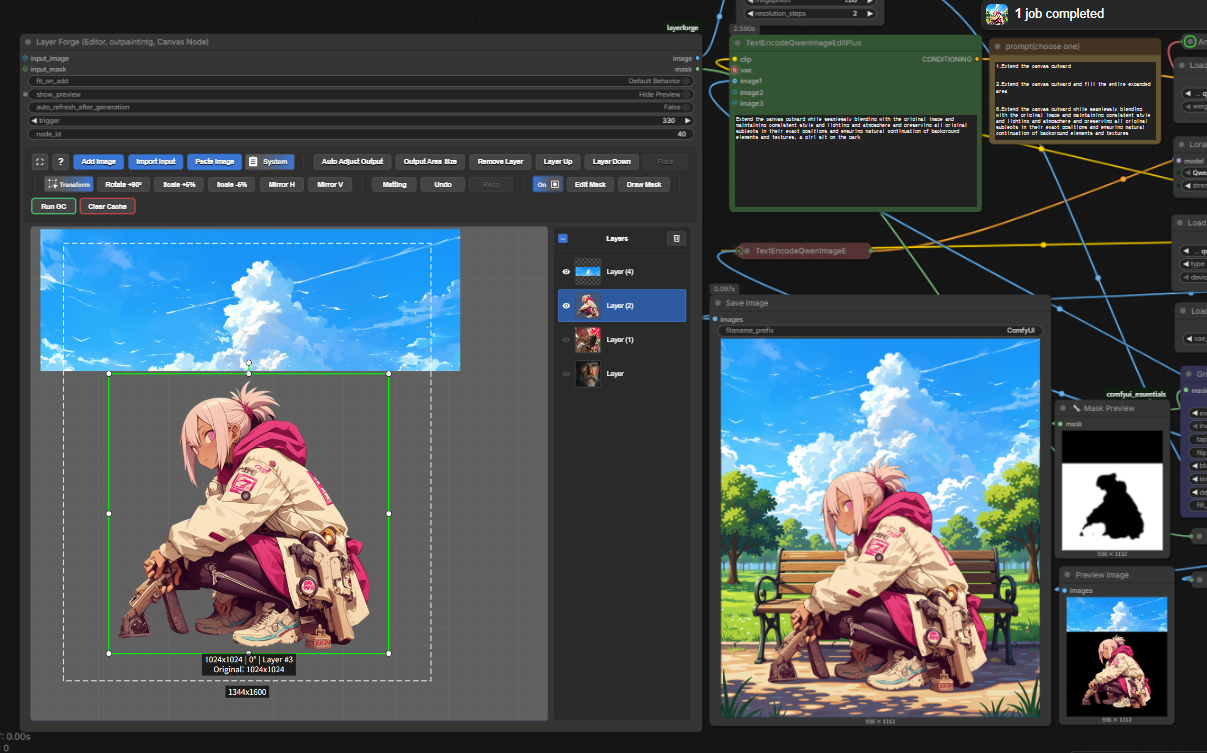The width and height of the screenshot is (1207, 753).
Task: Click the Add Image button
Action: click(98, 161)
